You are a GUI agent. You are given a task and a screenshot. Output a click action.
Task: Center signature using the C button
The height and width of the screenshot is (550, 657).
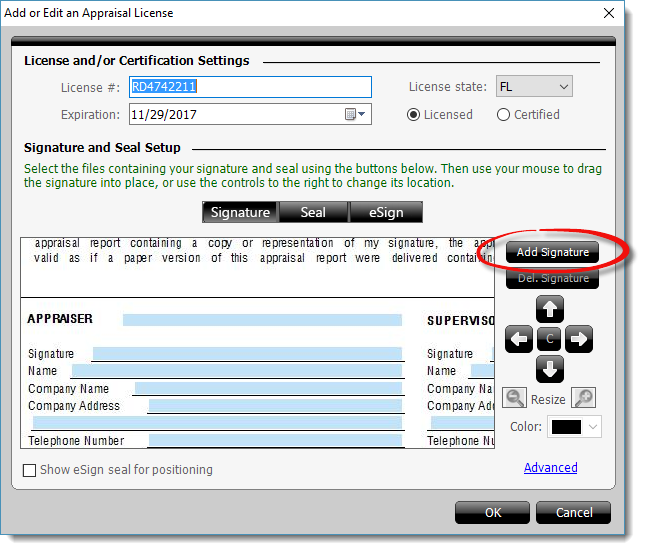click(x=549, y=339)
